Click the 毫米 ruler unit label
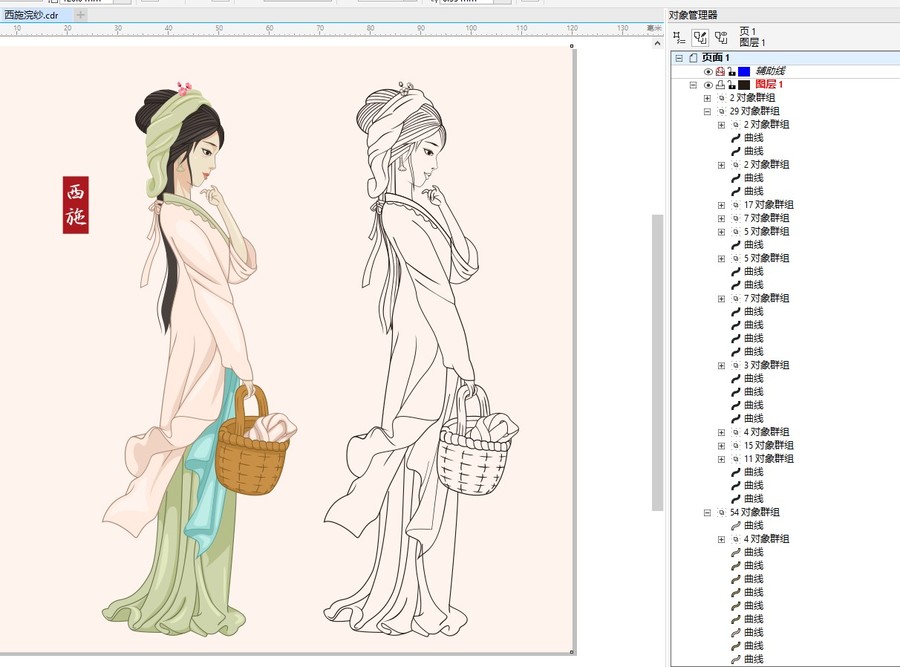Viewport: 900px width, 667px height. 654,28
